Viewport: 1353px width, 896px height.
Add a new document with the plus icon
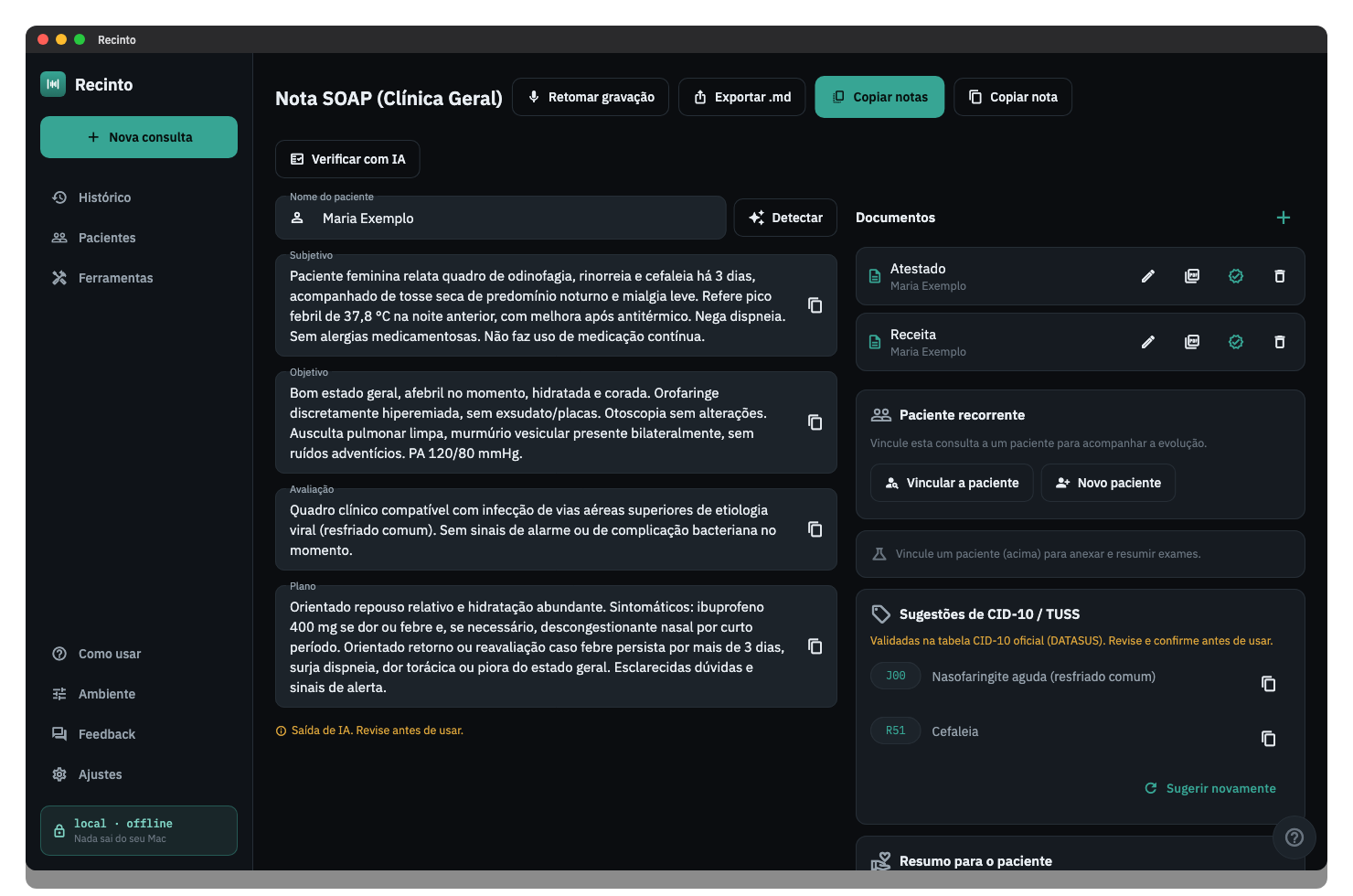click(1284, 218)
